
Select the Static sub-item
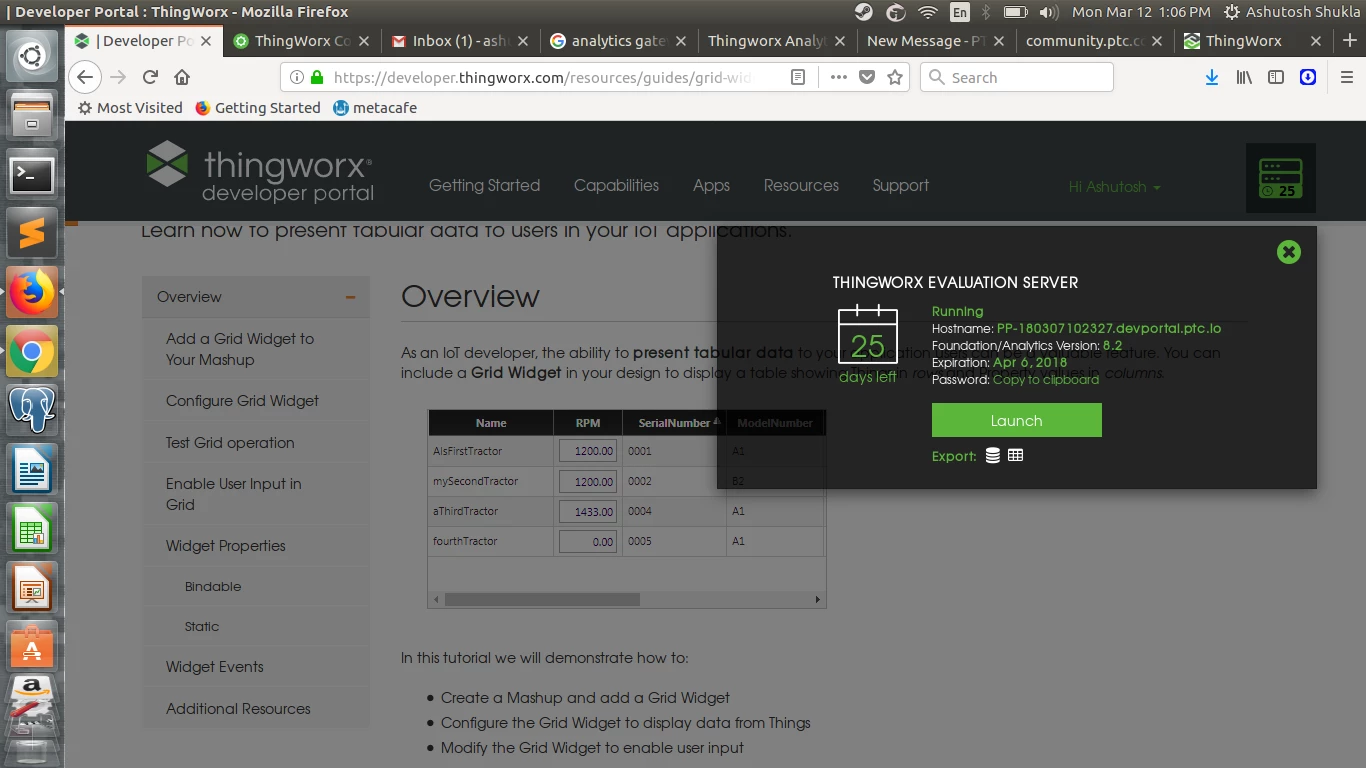202,627
